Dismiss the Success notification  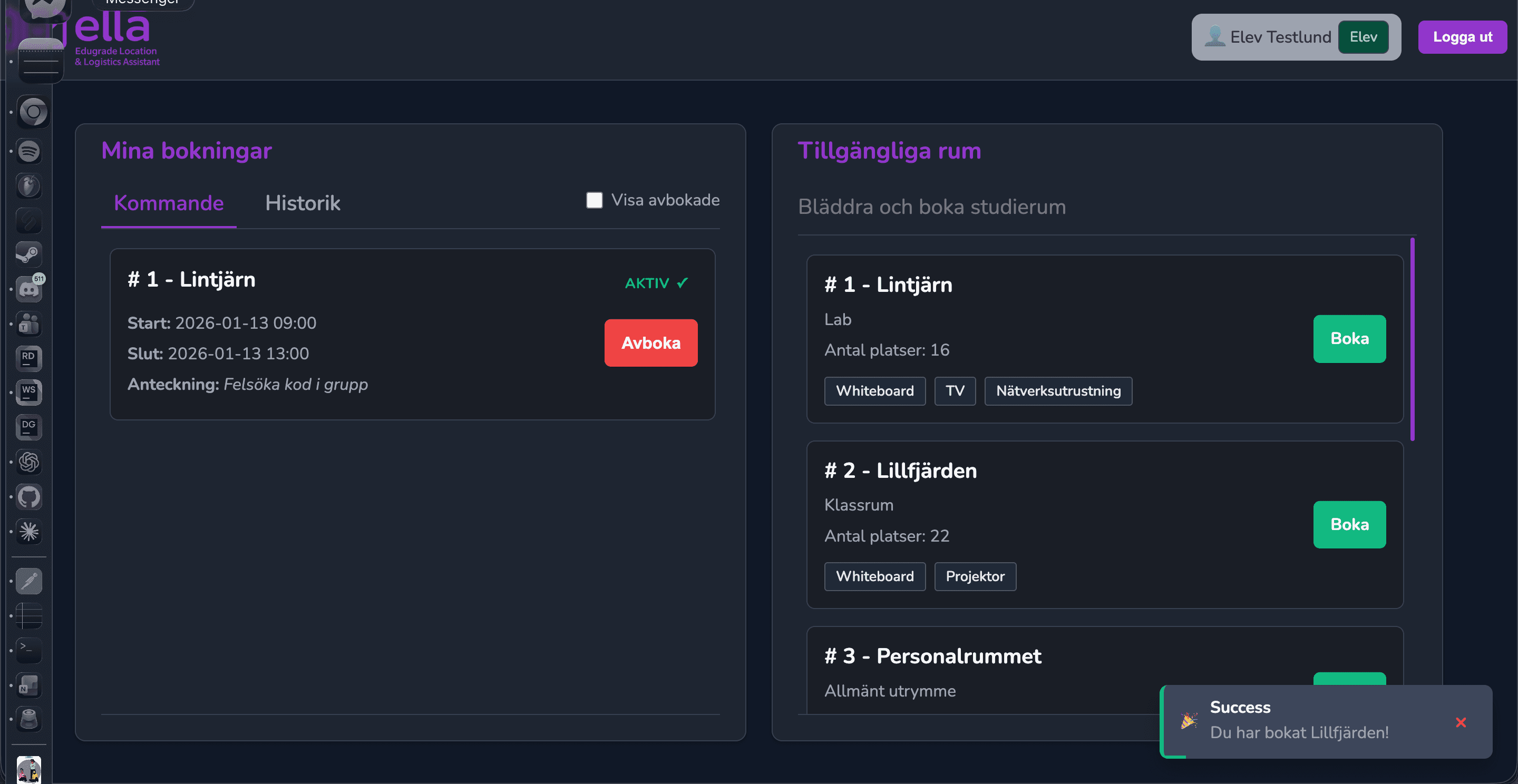[1460, 722]
